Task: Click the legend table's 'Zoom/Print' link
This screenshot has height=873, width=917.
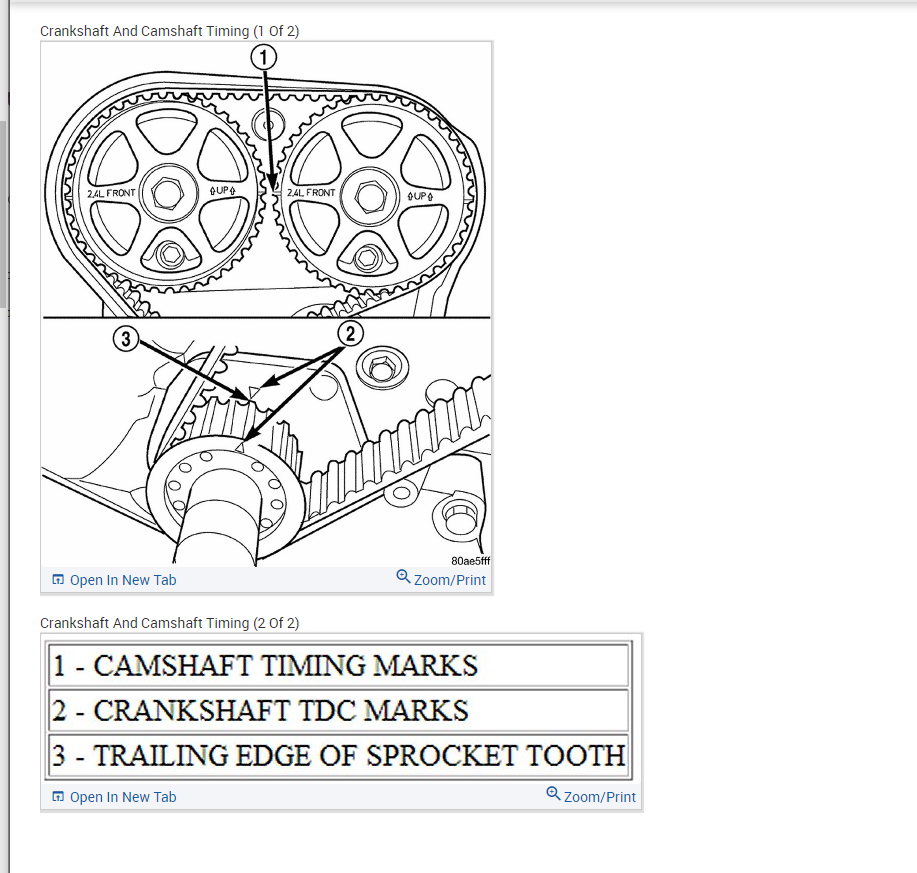Action: 599,797
